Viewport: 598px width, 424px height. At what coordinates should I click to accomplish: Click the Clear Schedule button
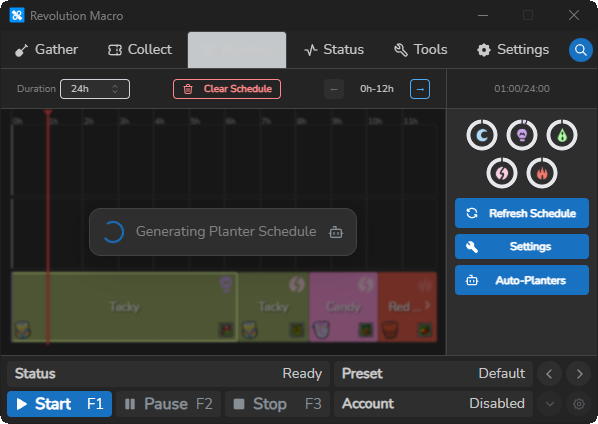(227, 89)
